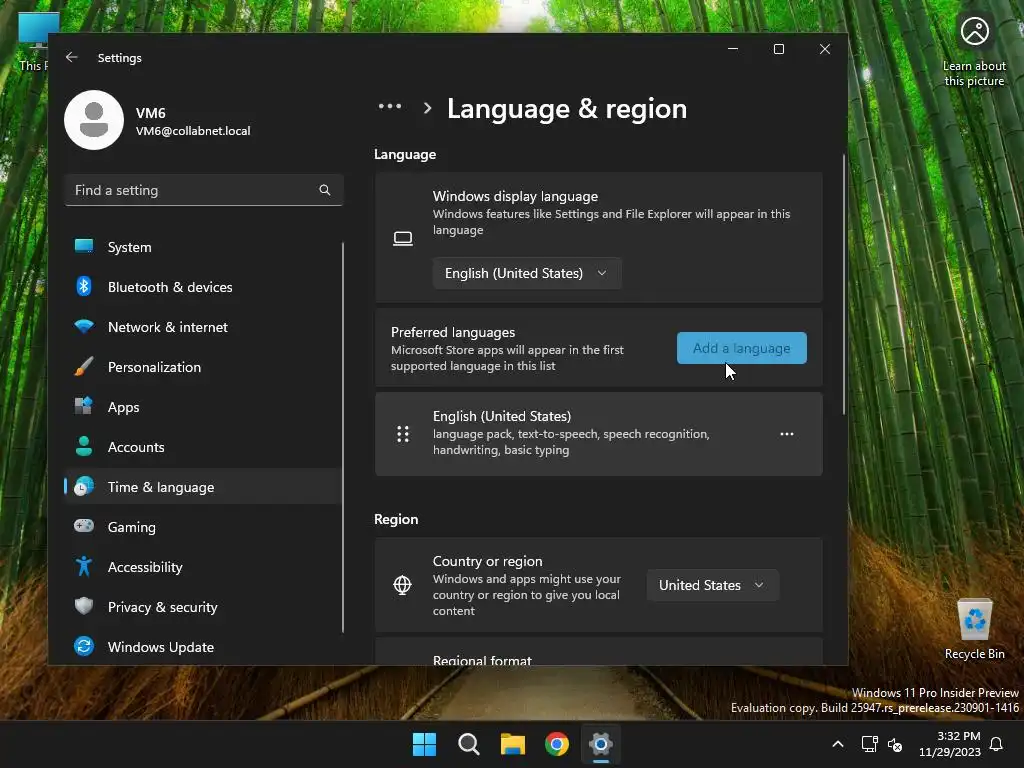Click the drag handle for English (United States)

click(403, 434)
